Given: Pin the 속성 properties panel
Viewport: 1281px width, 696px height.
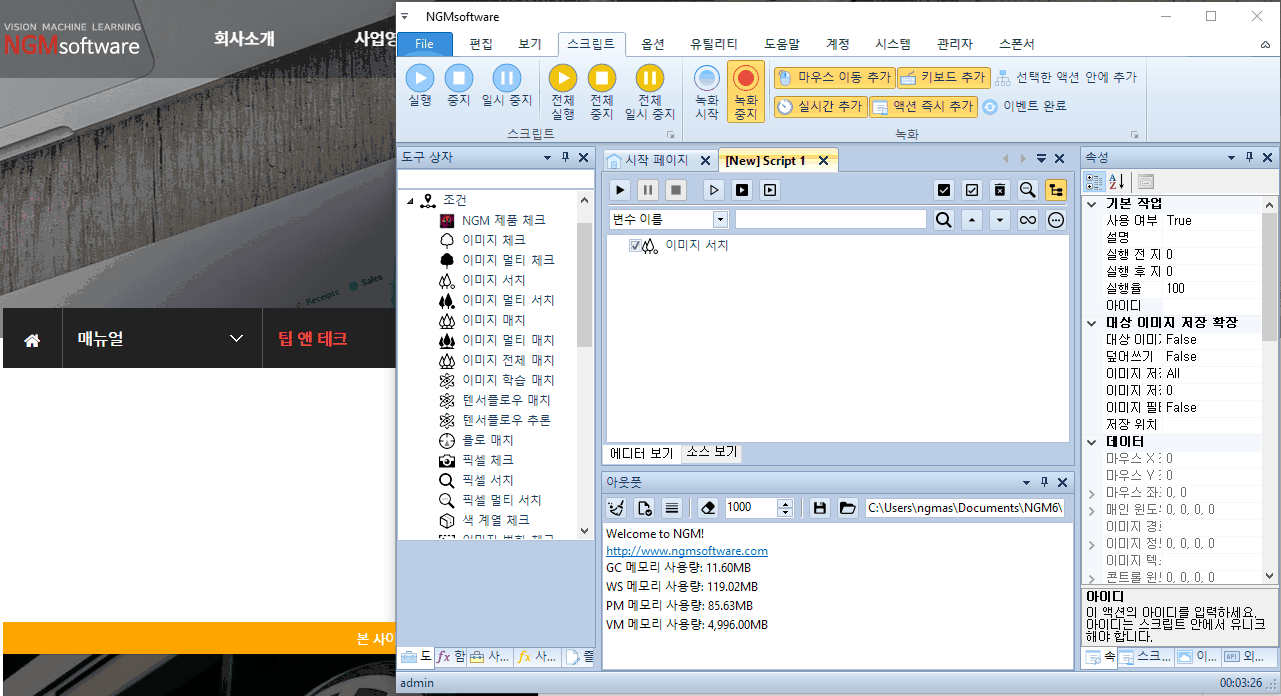Looking at the screenshot, I should coord(1249,158).
